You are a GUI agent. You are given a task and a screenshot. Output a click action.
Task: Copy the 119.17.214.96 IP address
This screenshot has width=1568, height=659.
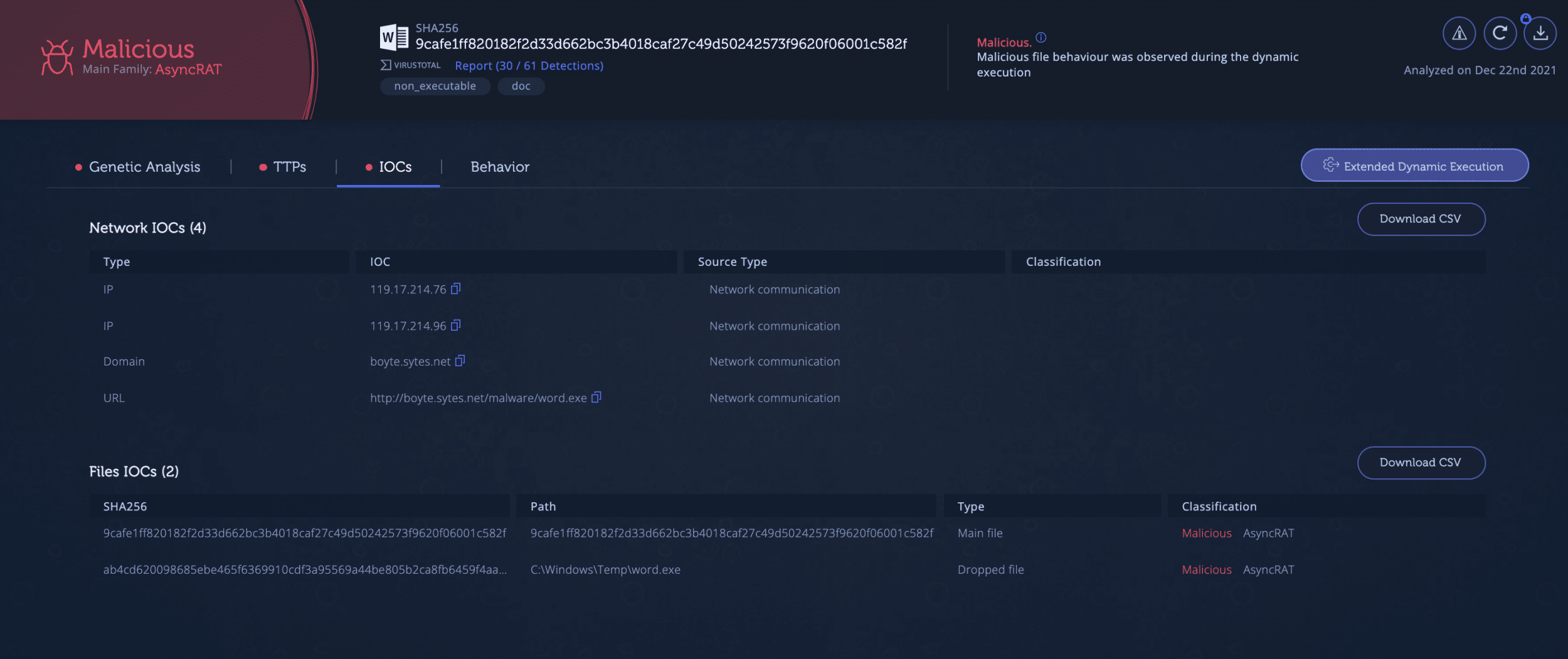click(456, 325)
